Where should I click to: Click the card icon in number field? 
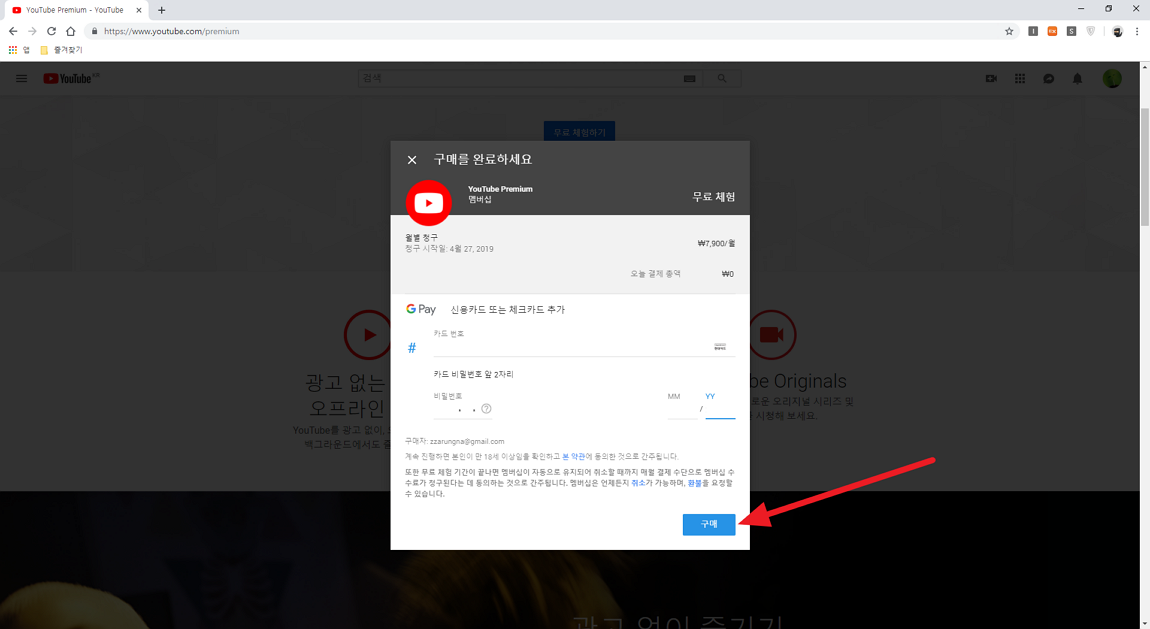720,347
